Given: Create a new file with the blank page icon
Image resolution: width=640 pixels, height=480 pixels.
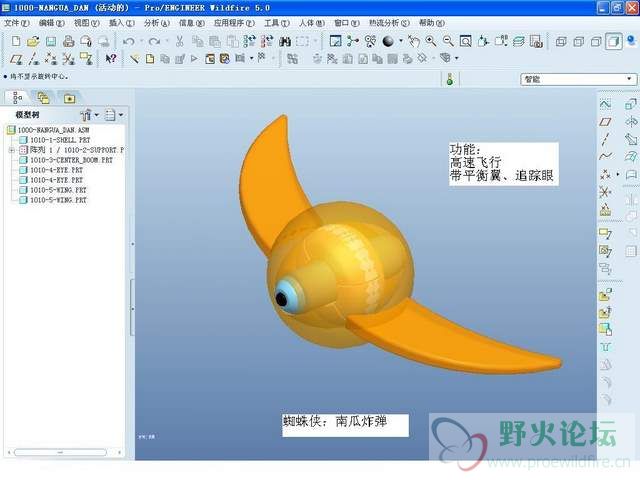Looking at the screenshot, I should click(16, 41).
